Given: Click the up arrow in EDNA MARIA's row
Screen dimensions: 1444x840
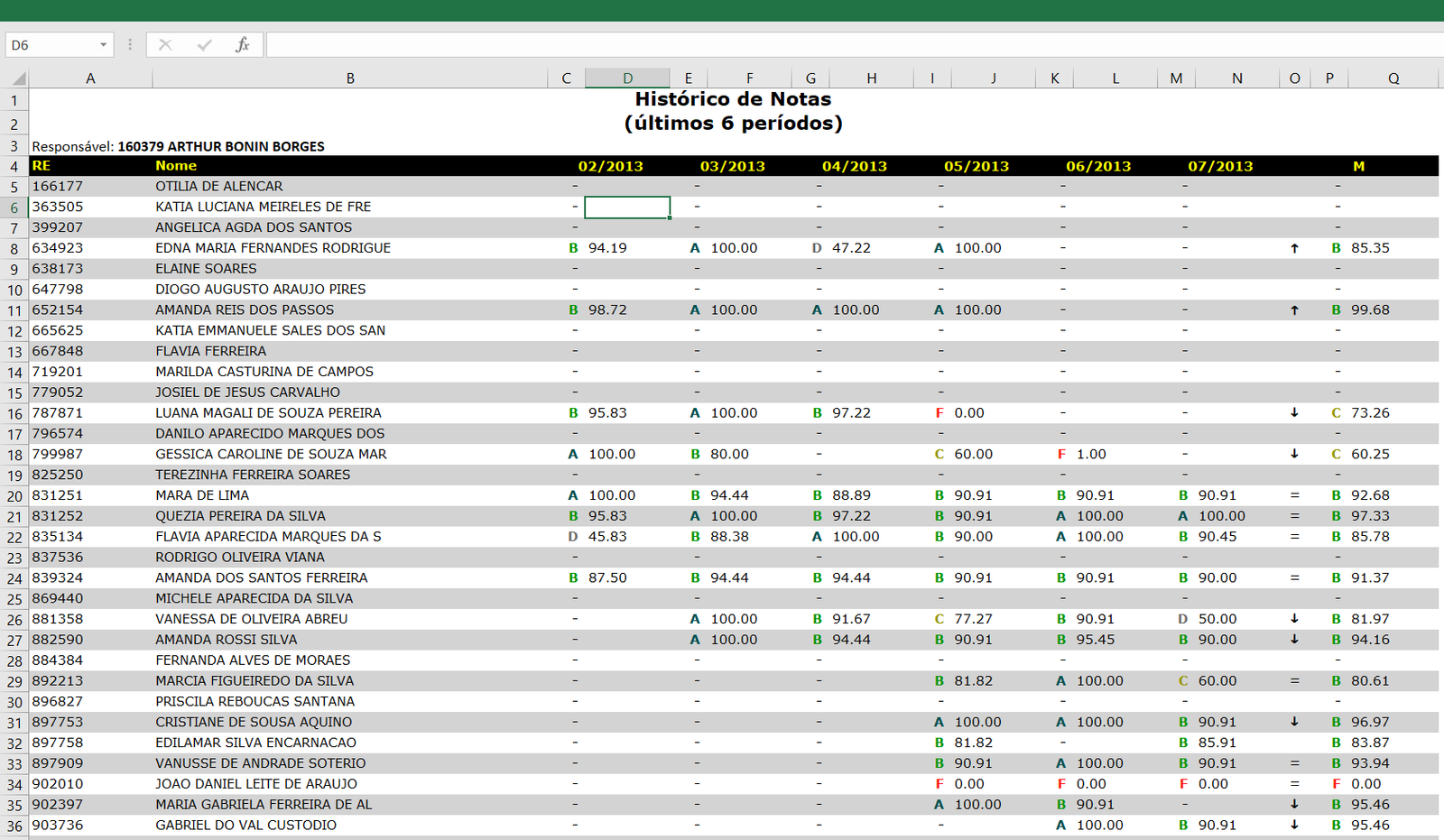Looking at the screenshot, I should coord(1294,248).
